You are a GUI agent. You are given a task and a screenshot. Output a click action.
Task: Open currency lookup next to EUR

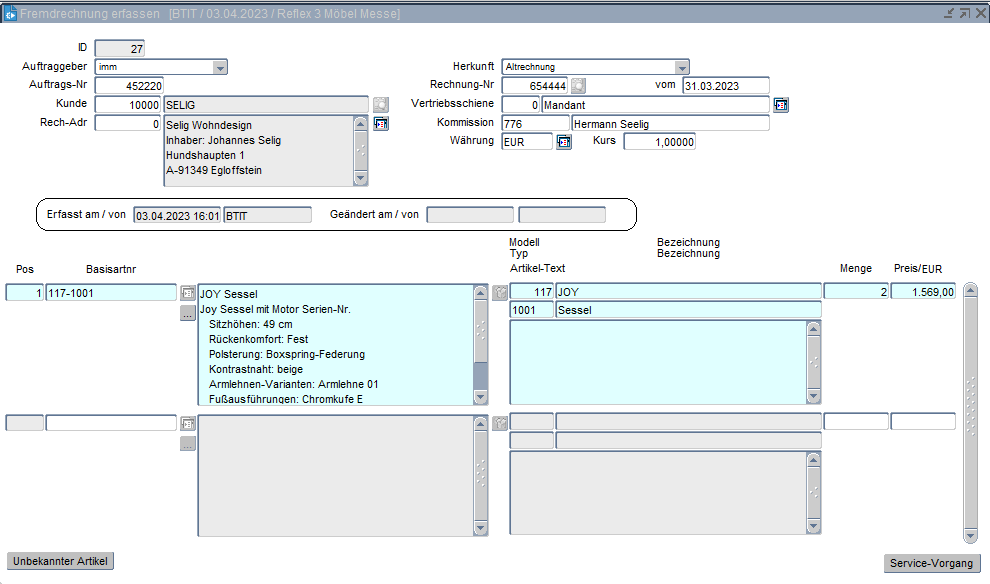click(564, 142)
